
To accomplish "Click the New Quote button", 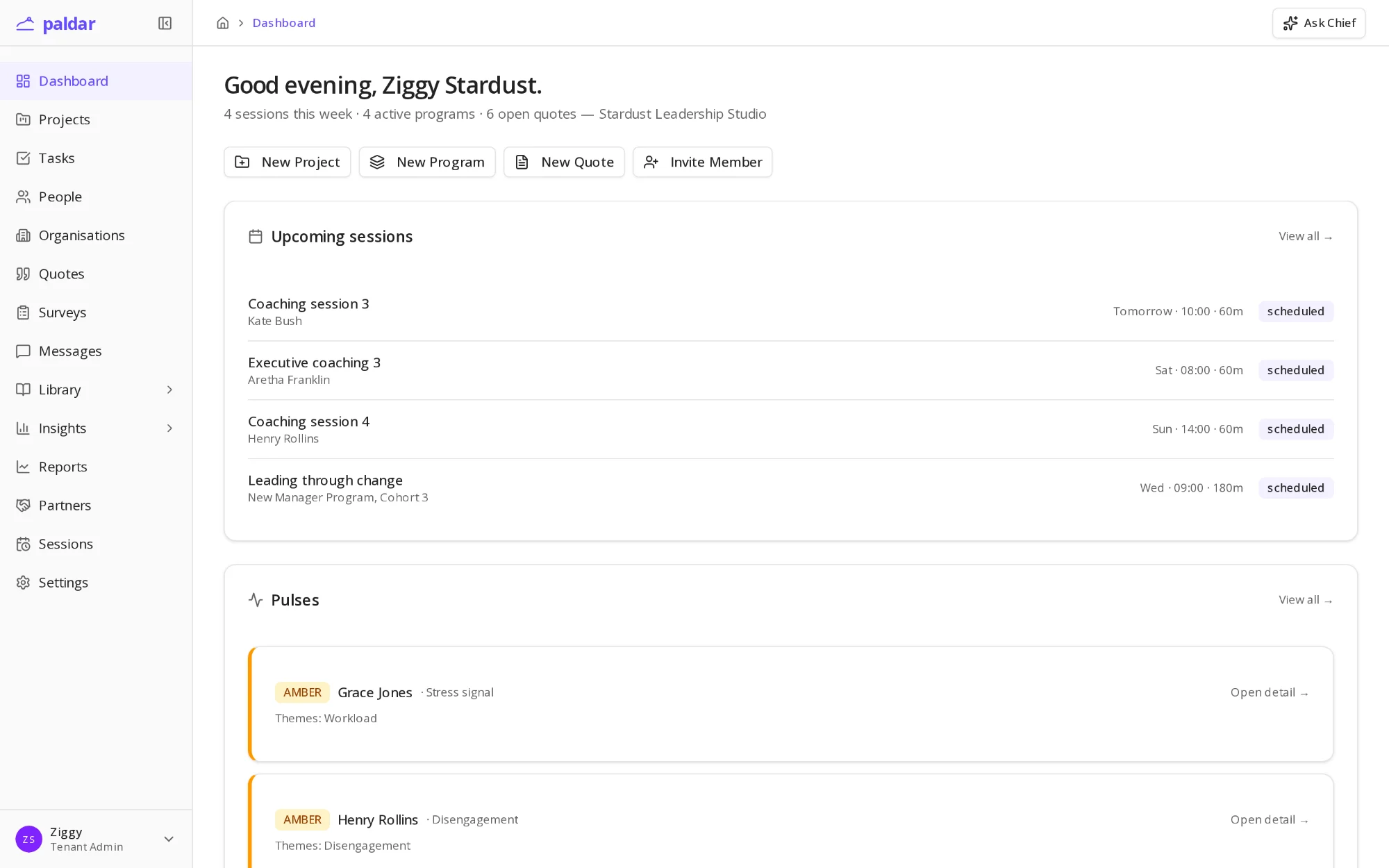I will pos(564,162).
